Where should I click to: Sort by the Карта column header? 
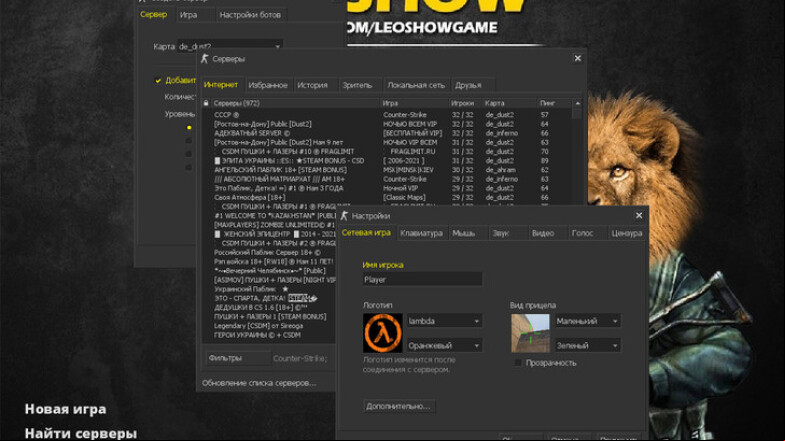pos(509,103)
